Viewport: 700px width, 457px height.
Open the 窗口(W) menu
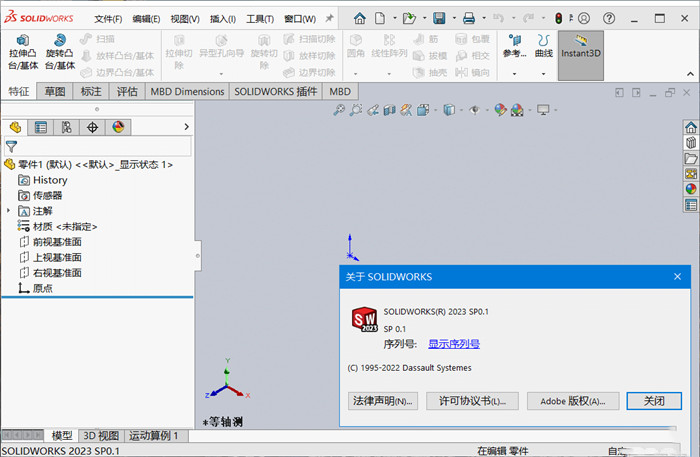pos(300,19)
